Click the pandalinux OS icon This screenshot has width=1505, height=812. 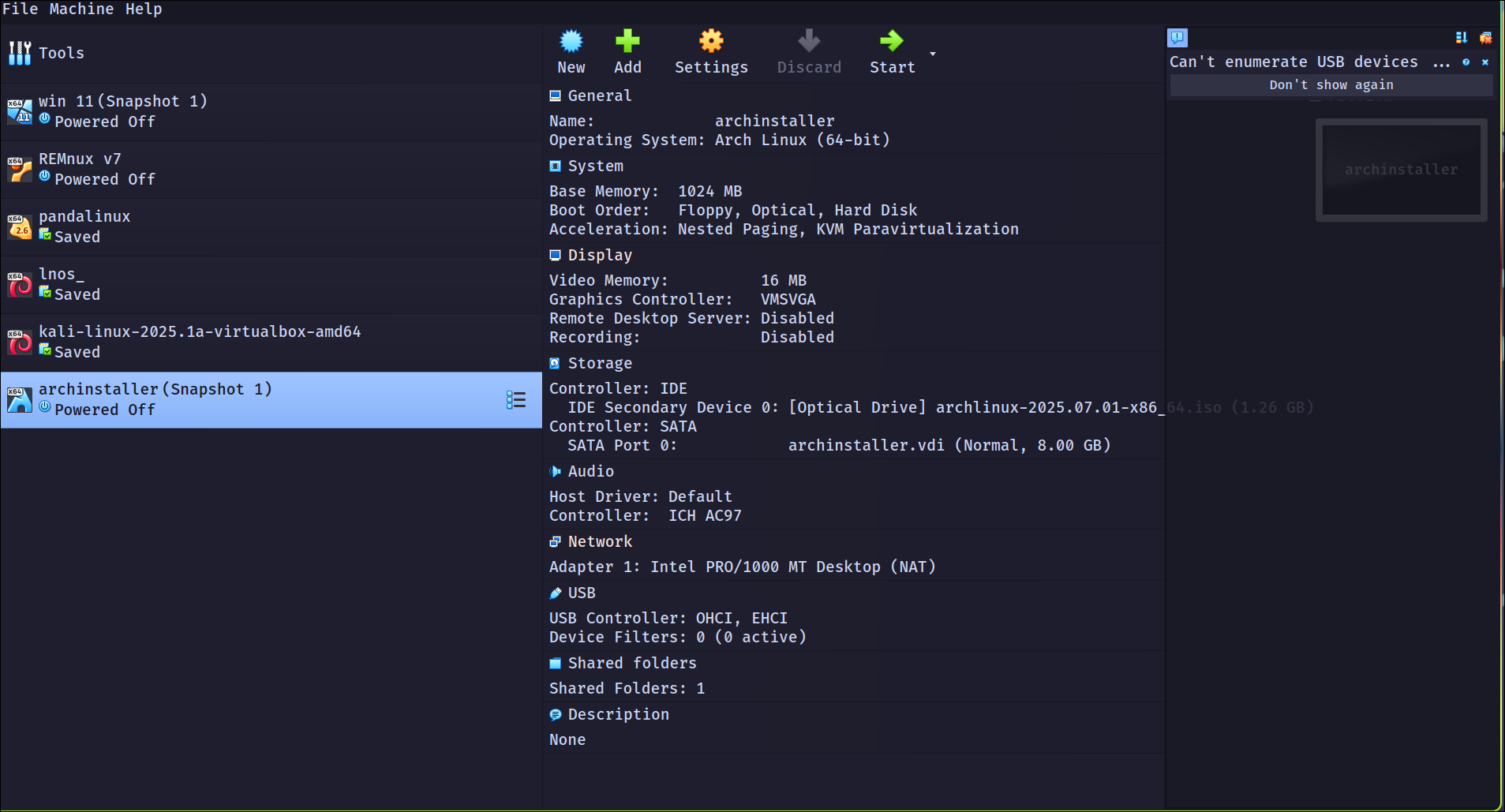click(20, 226)
